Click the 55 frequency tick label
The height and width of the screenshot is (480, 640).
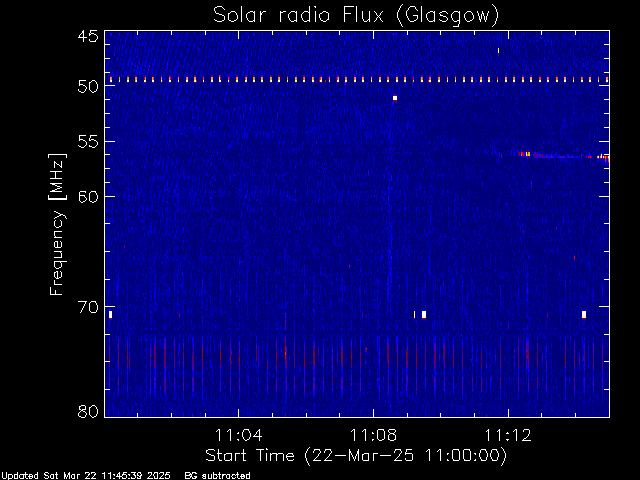click(x=88, y=142)
